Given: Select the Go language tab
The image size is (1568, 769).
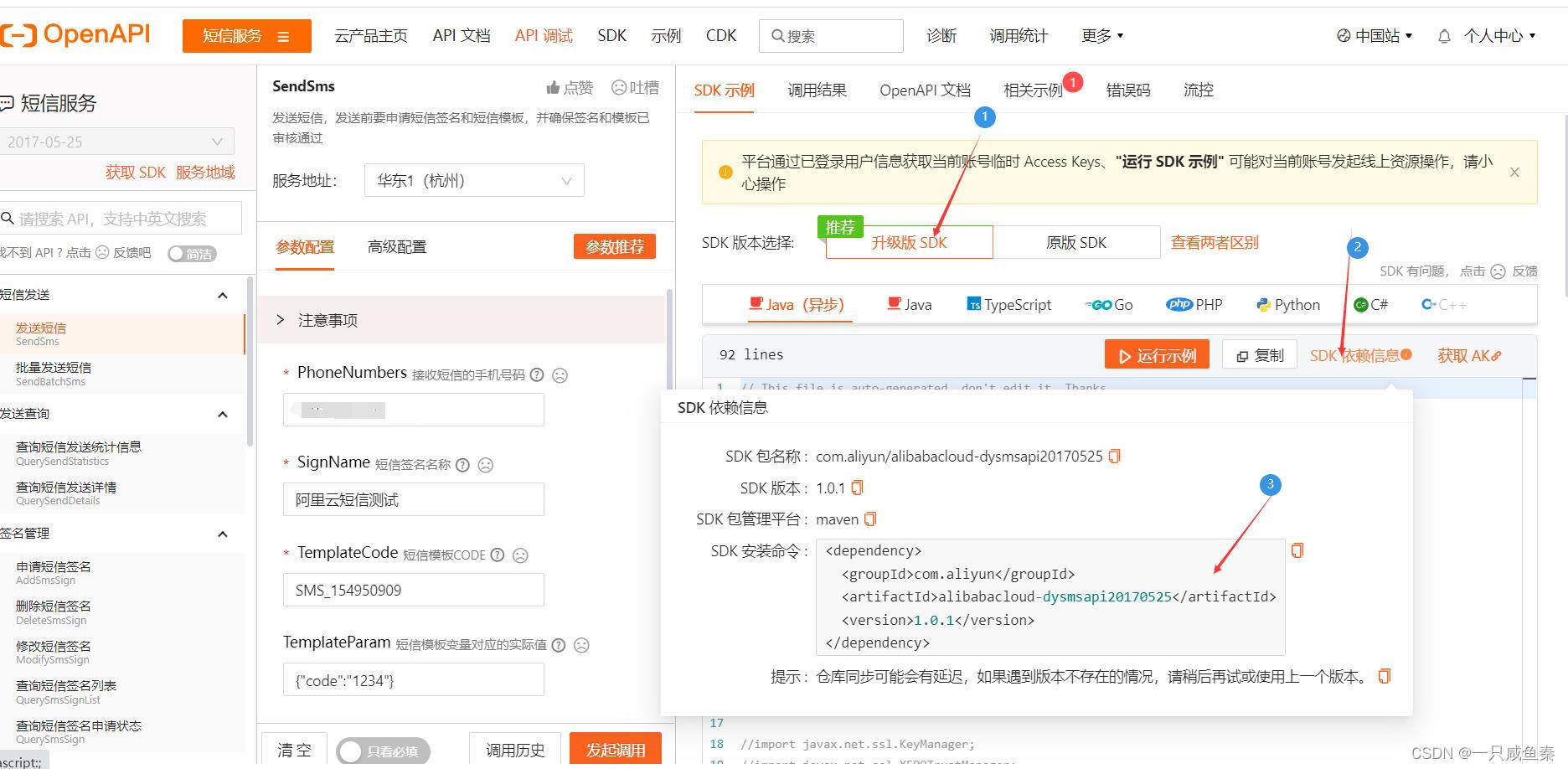Looking at the screenshot, I should [x=1109, y=305].
